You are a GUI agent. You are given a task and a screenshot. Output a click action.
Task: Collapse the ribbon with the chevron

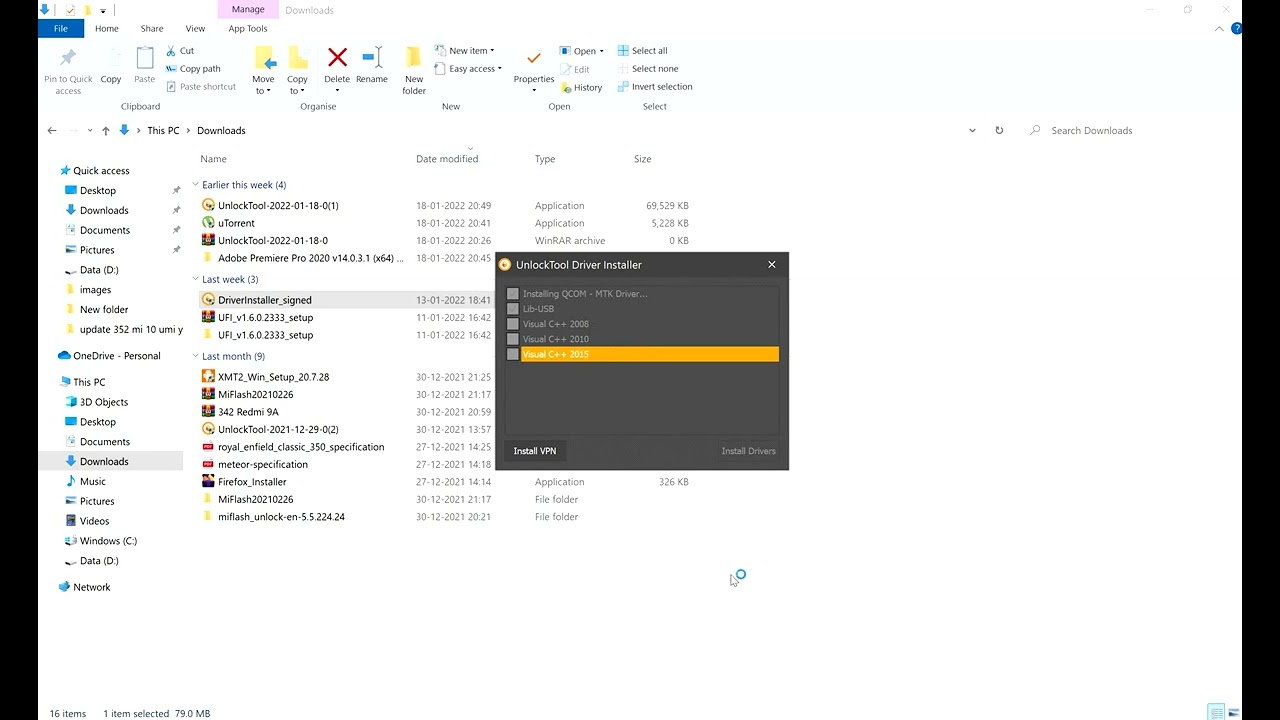(1219, 29)
